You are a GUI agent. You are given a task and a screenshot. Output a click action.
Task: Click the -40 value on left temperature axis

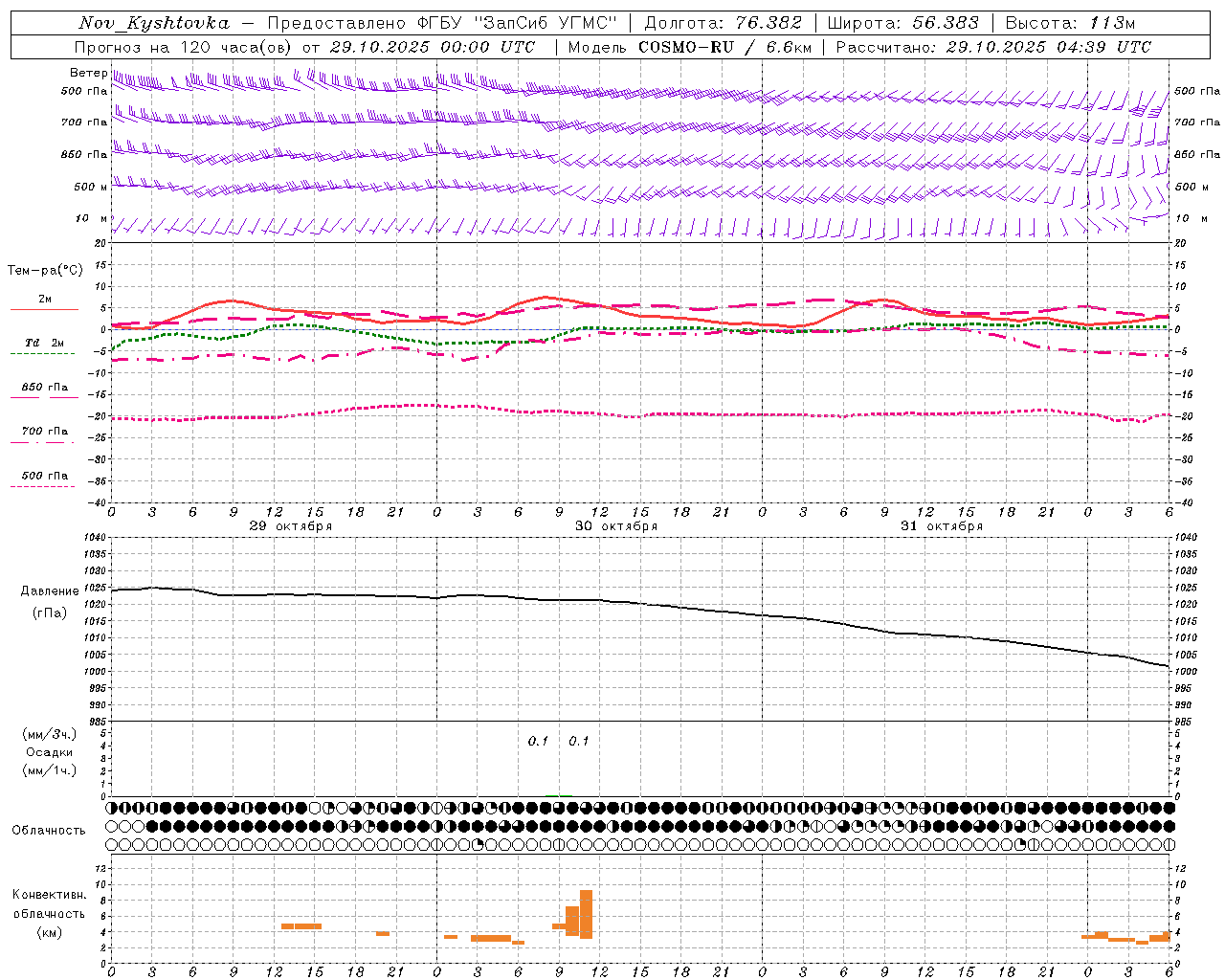click(x=97, y=502)
